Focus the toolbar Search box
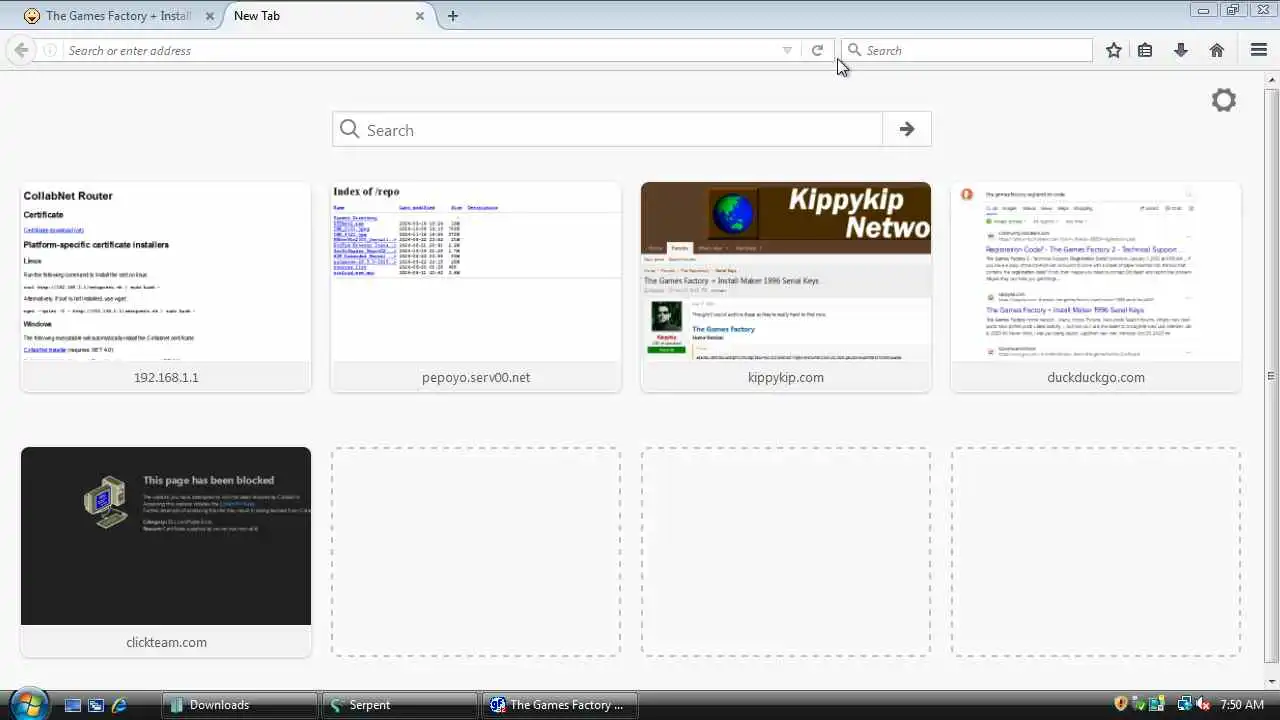1280x720 pixels. coord(967,50)
